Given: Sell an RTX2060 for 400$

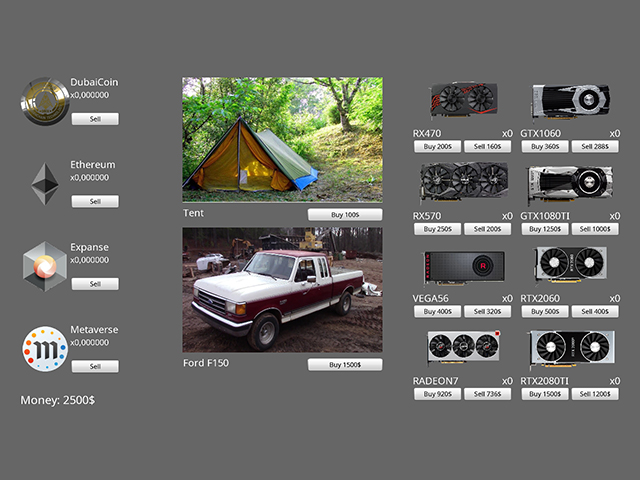Looking at the screenshot, I should click(x=595, y=311).
